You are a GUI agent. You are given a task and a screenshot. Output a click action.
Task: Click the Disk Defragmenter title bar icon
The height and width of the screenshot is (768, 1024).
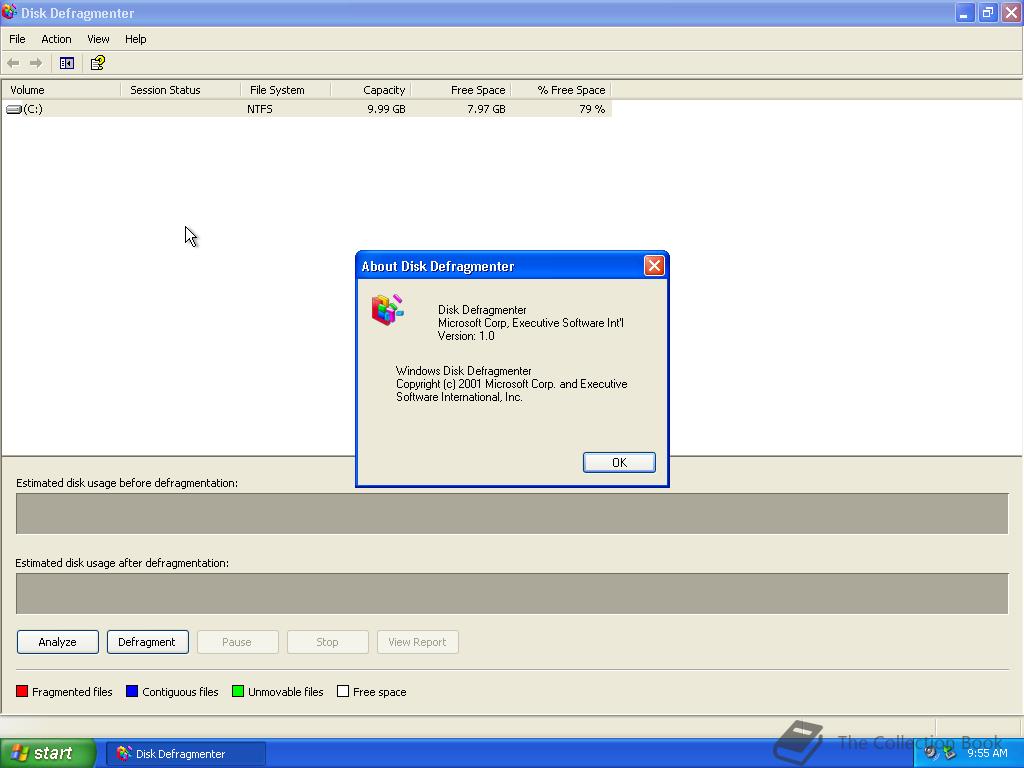(9, 12)
